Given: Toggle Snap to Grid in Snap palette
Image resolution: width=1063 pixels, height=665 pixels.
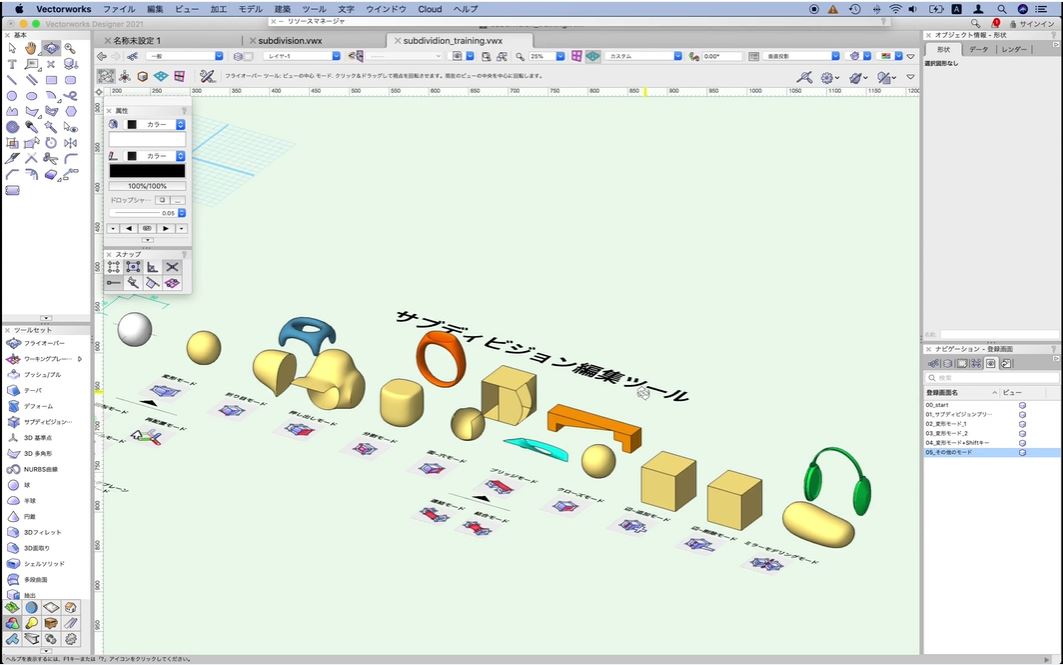Looking at the screenshot, I should pyautogui.click(x=114, y=267).
